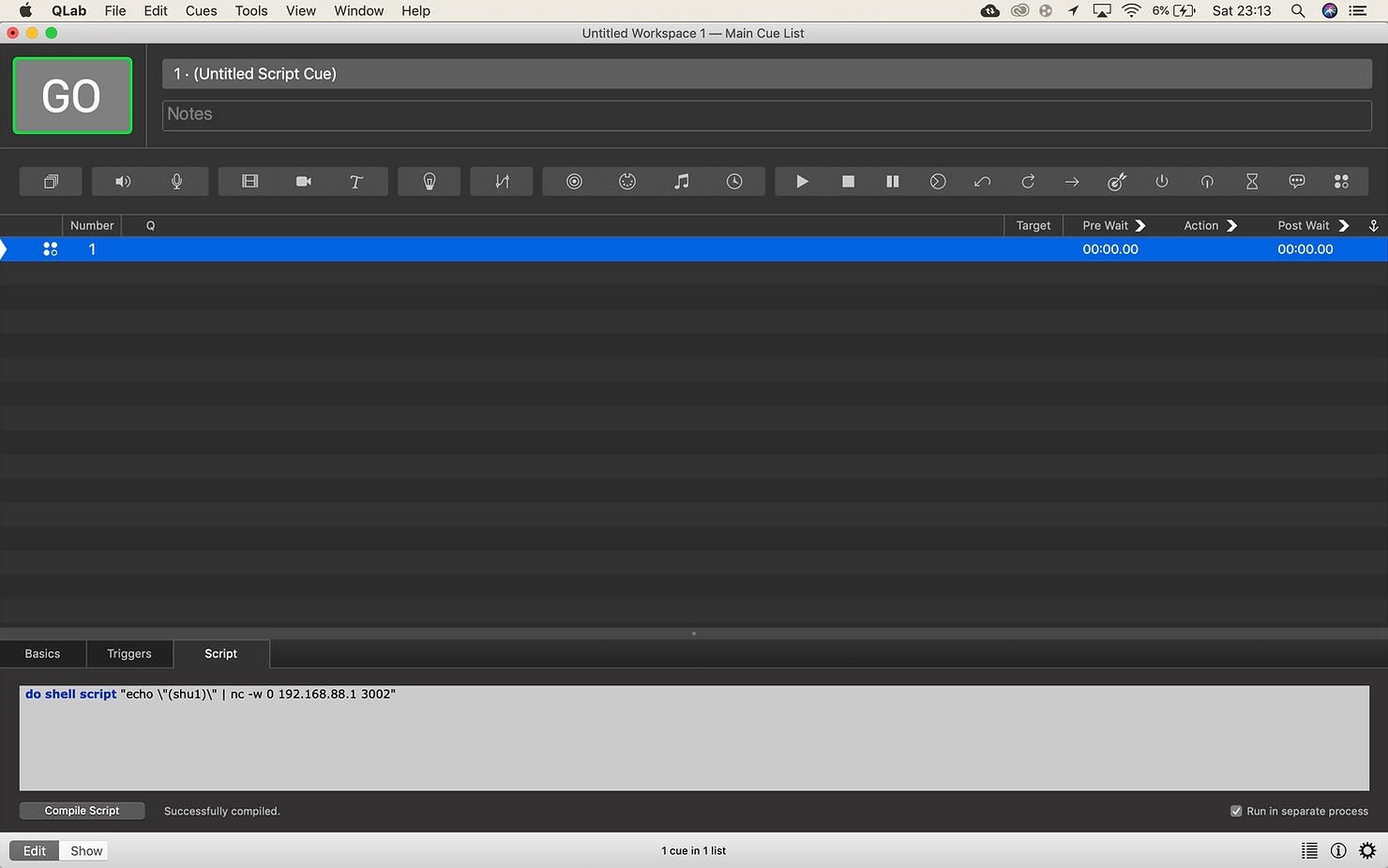Open the File menu
The height and width of the screenshot is (868, 1388).
(x=115, y=11)
